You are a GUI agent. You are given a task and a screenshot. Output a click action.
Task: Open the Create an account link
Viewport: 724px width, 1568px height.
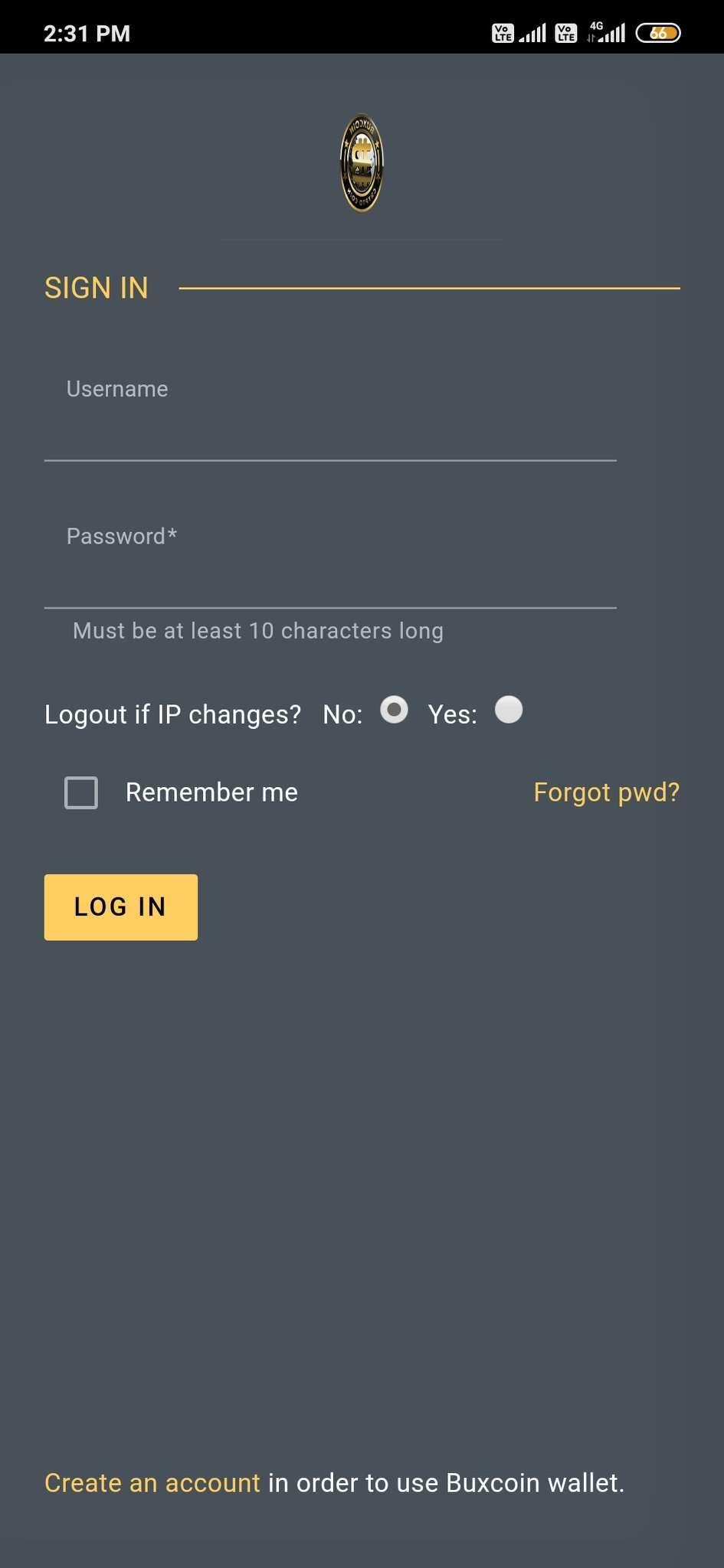click(x=152, y=1483)
